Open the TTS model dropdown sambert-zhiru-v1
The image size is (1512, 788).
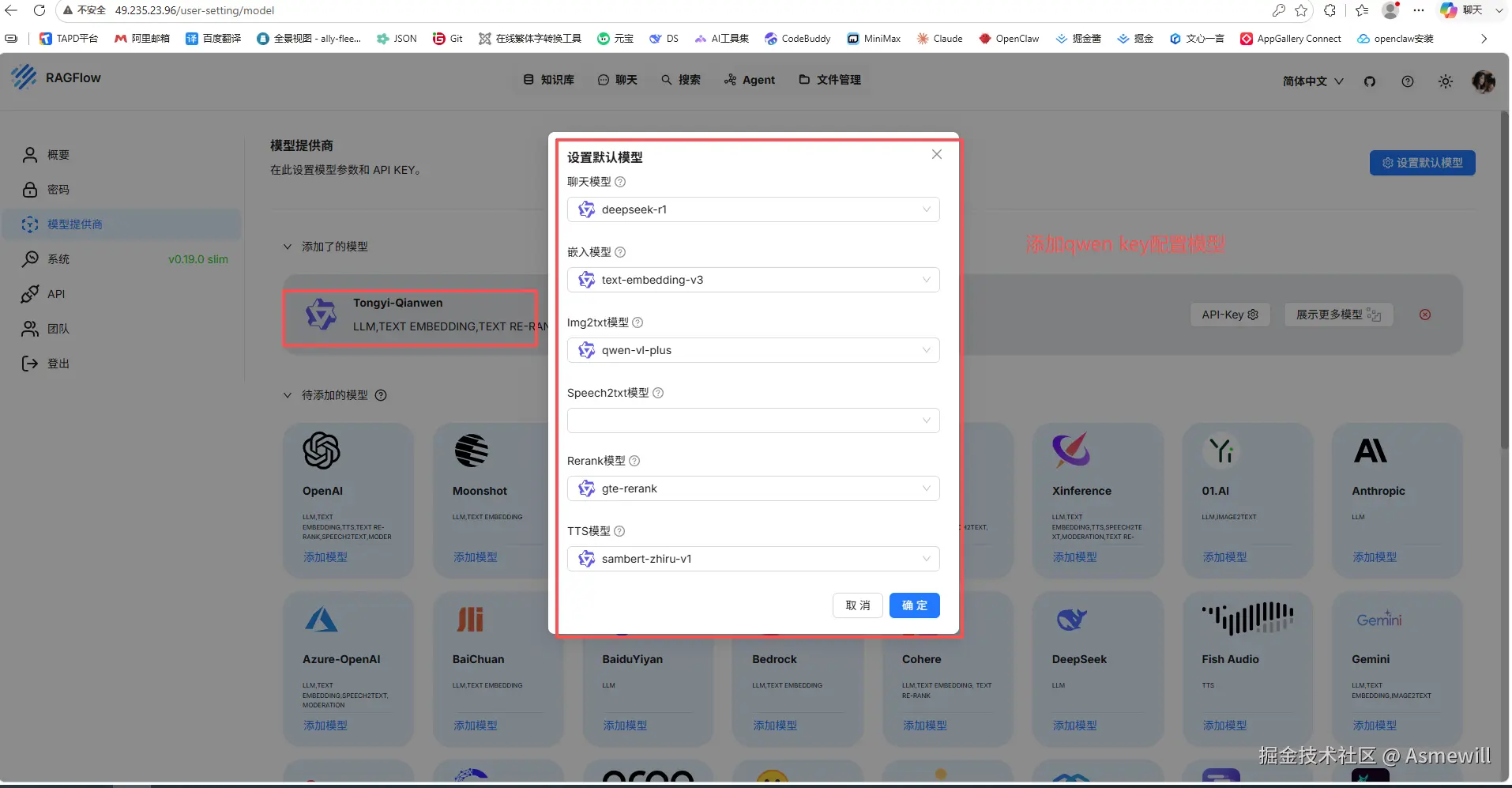pos(753,559)
